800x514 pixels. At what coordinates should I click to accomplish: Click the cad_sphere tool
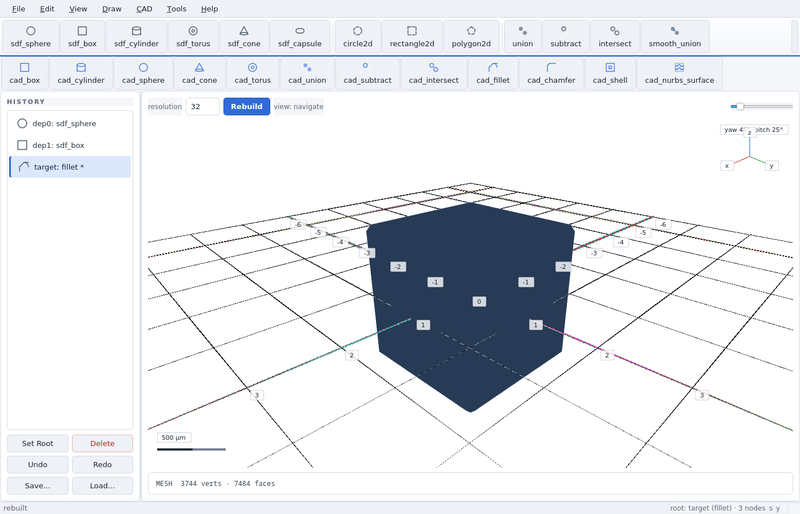point(143,74)
